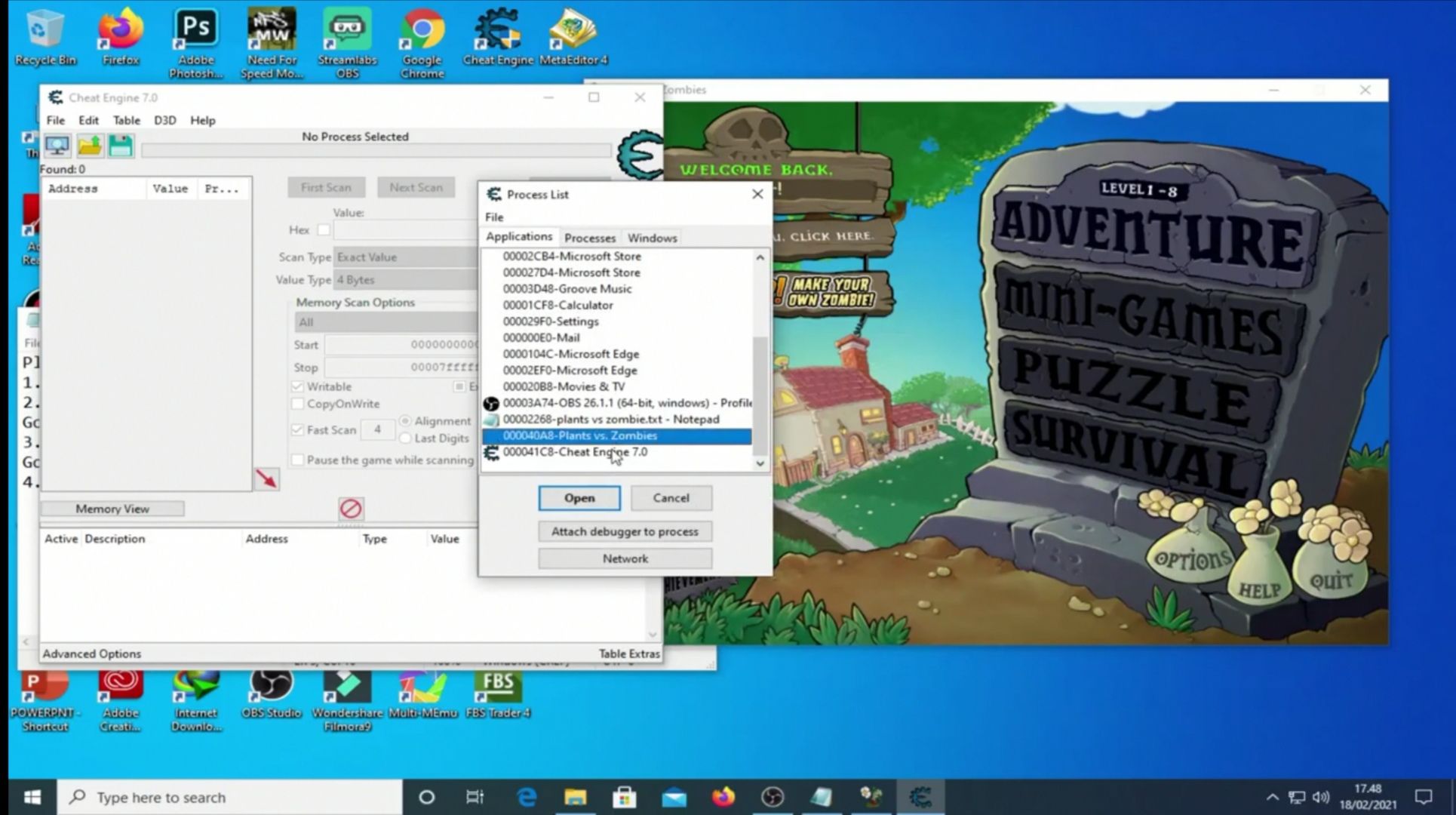The height and width of the screenshot is (815, 1456).
Task: Open the Process List File menu
Action: click(494, 217)
